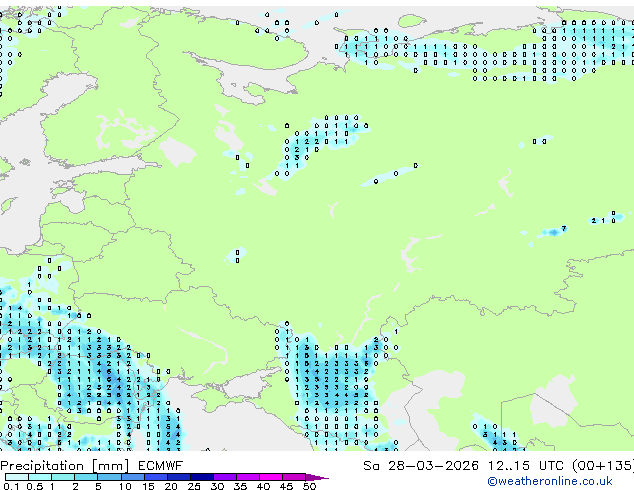Click the 0.5–1 mm legend color swatch
Viewport: 634px width, 490px height.
coord(40,477)
